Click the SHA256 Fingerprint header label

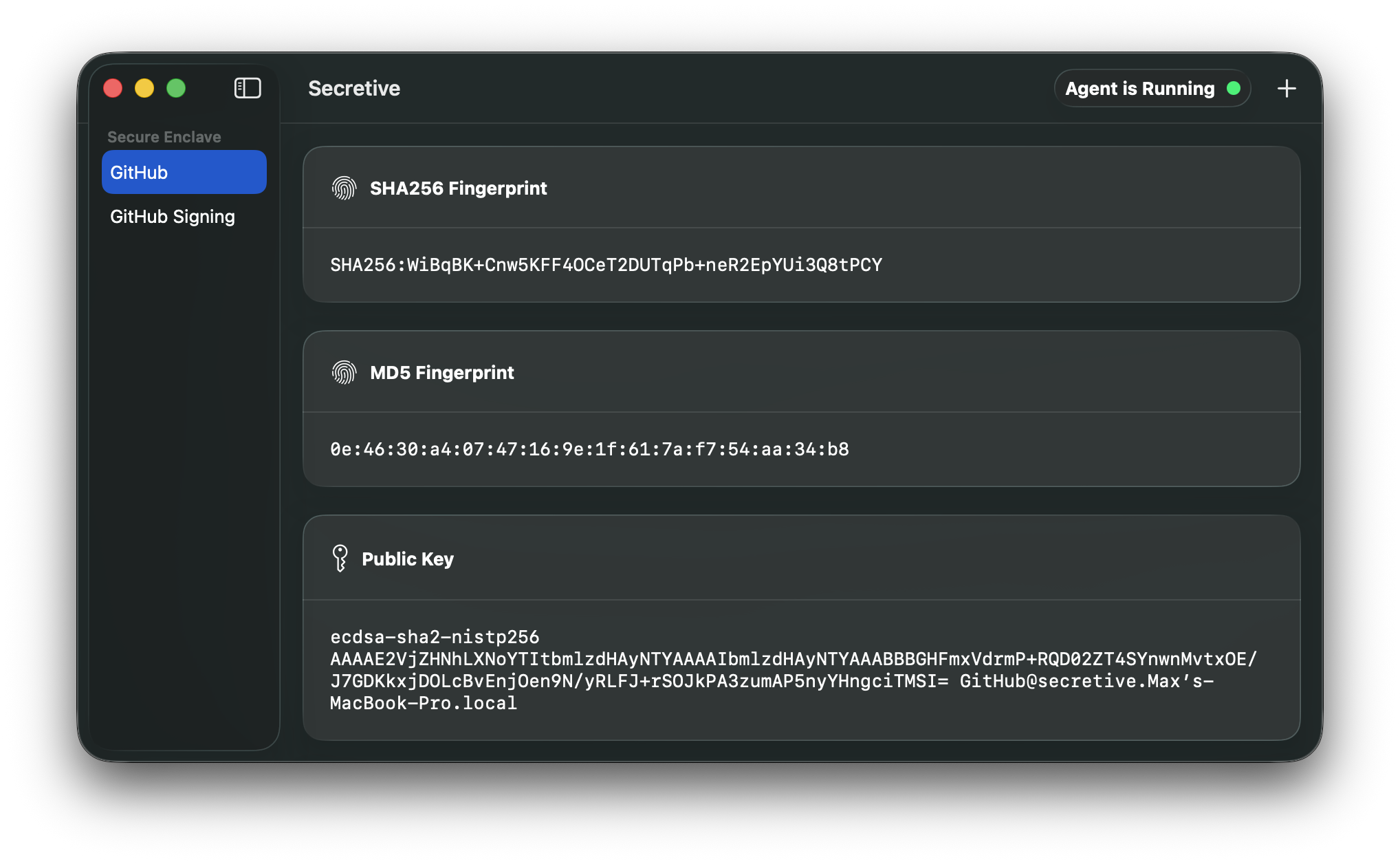(458, 188)
